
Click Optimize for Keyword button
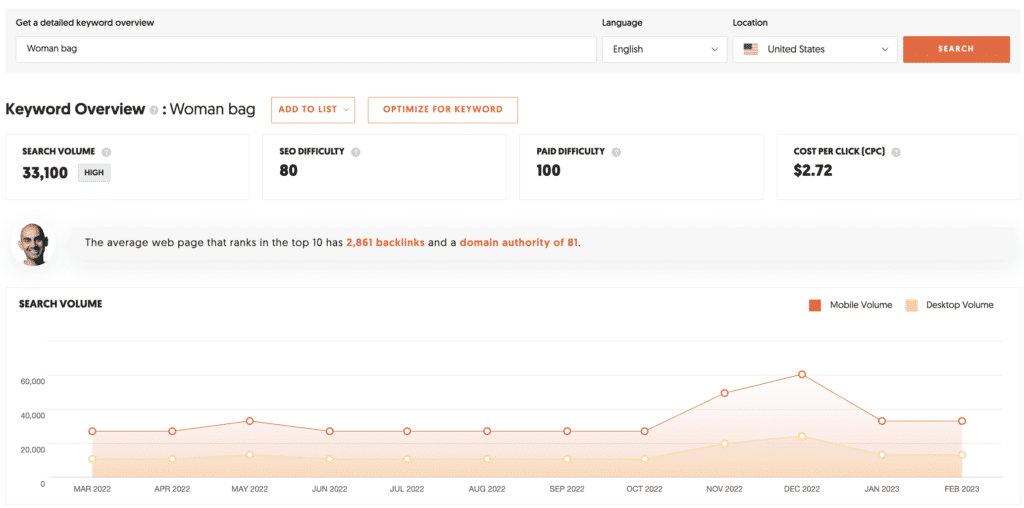pos(442,109)
